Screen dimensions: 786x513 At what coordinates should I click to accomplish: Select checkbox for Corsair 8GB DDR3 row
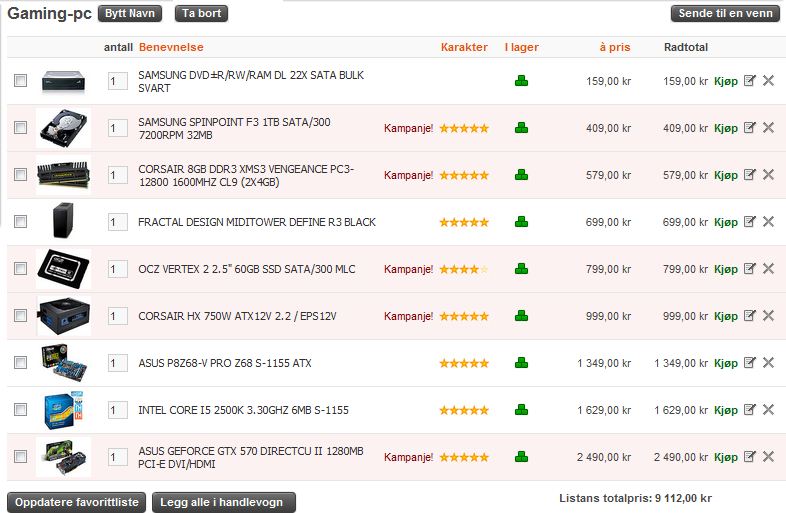click(21, 175)
